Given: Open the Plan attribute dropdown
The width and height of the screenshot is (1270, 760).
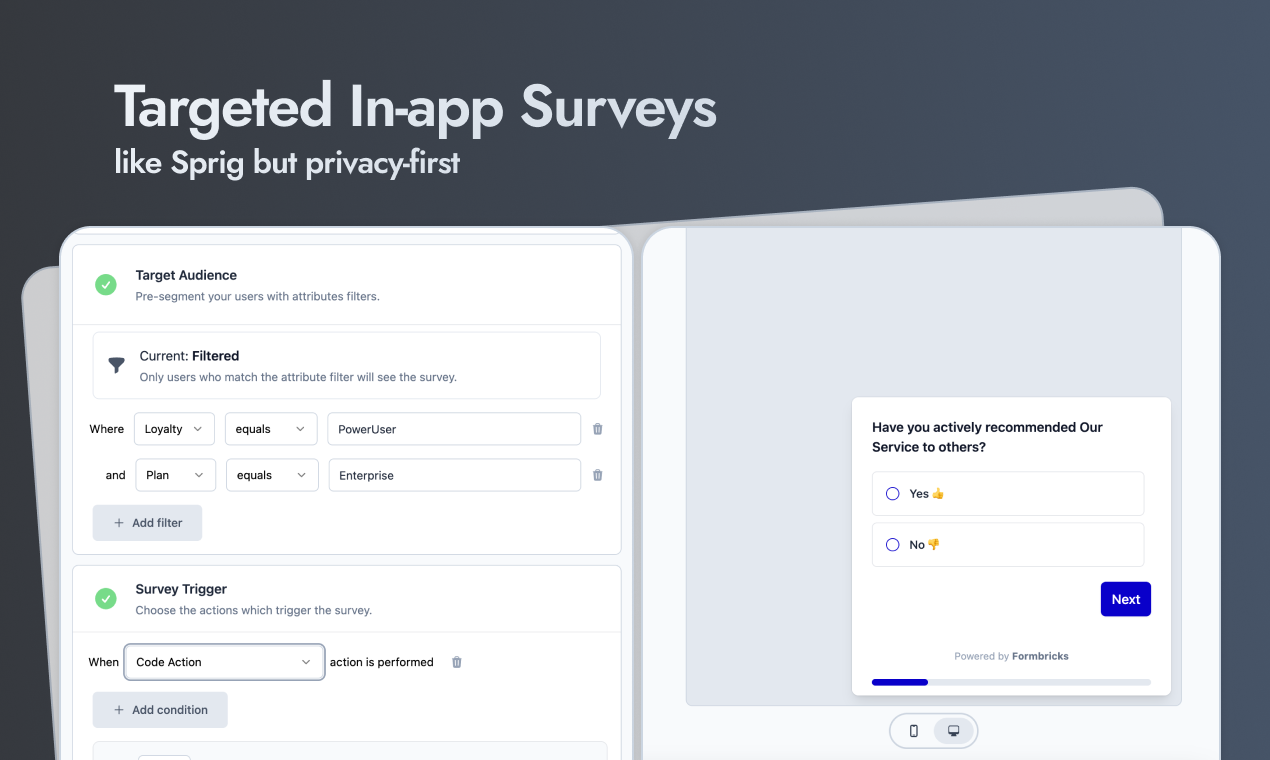Looking at the screenshot, I should [x=174, y=475].
